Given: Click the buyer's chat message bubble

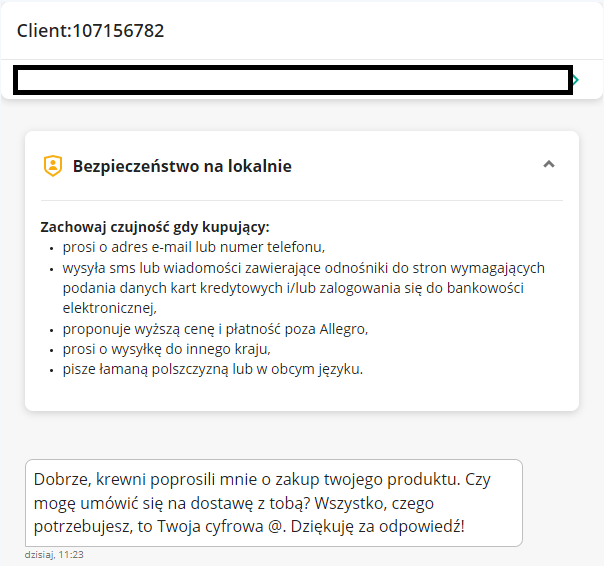Looking at the screenshot, I should (x=273, y=502).
